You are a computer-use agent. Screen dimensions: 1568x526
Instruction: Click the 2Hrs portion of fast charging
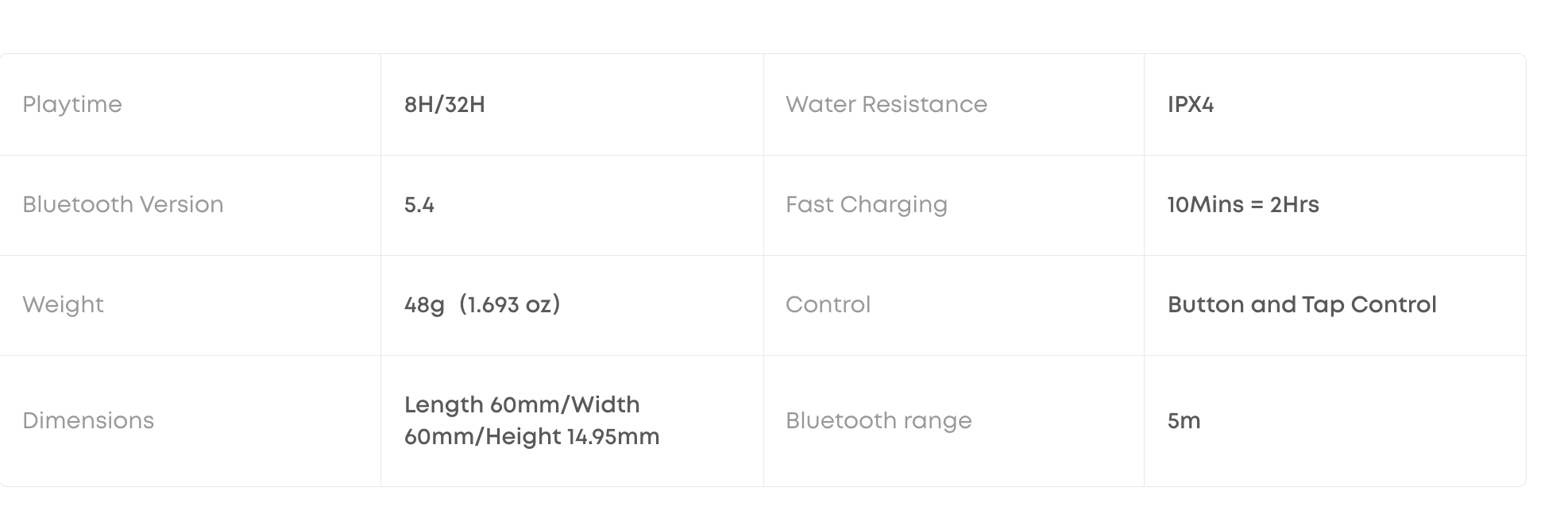[1294, 205]
